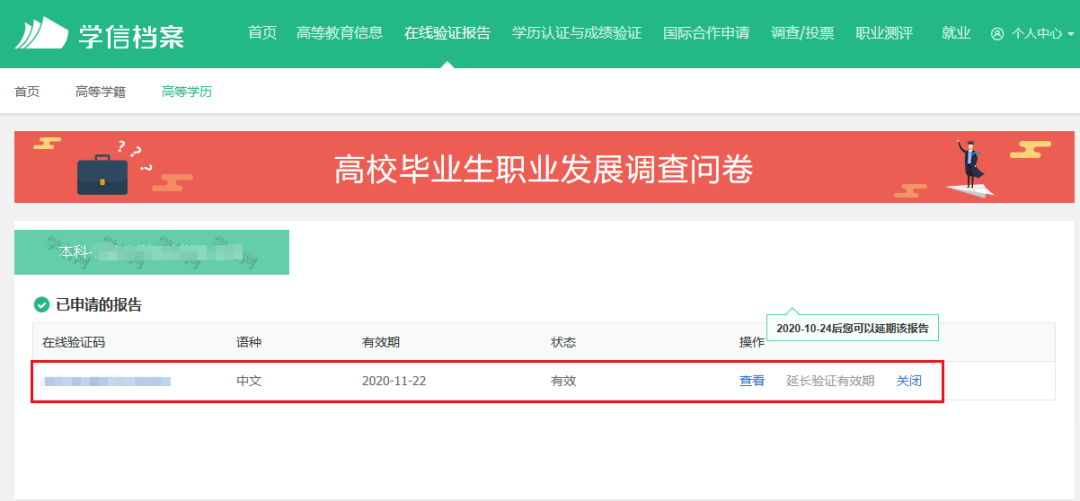Switch to the 高等学历 tab

pyautogui.click(x=187, y=92)
